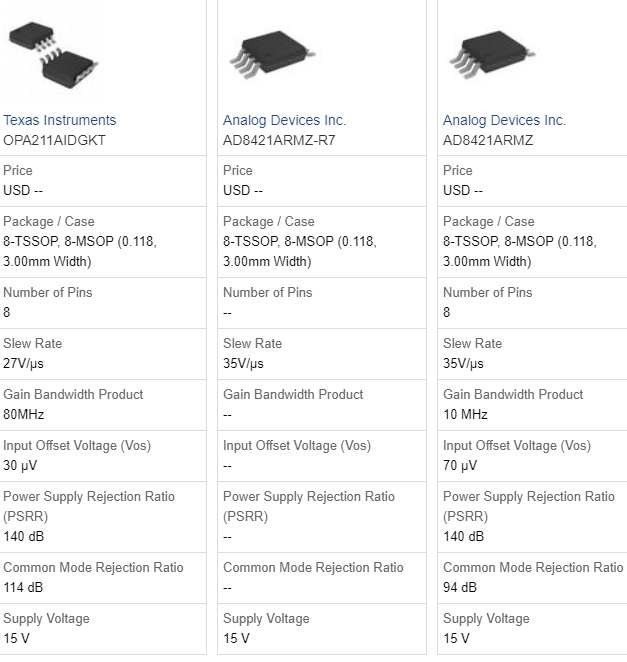Open Analog Devices Inc. link above AD8421ARMZ

[504, 120]
